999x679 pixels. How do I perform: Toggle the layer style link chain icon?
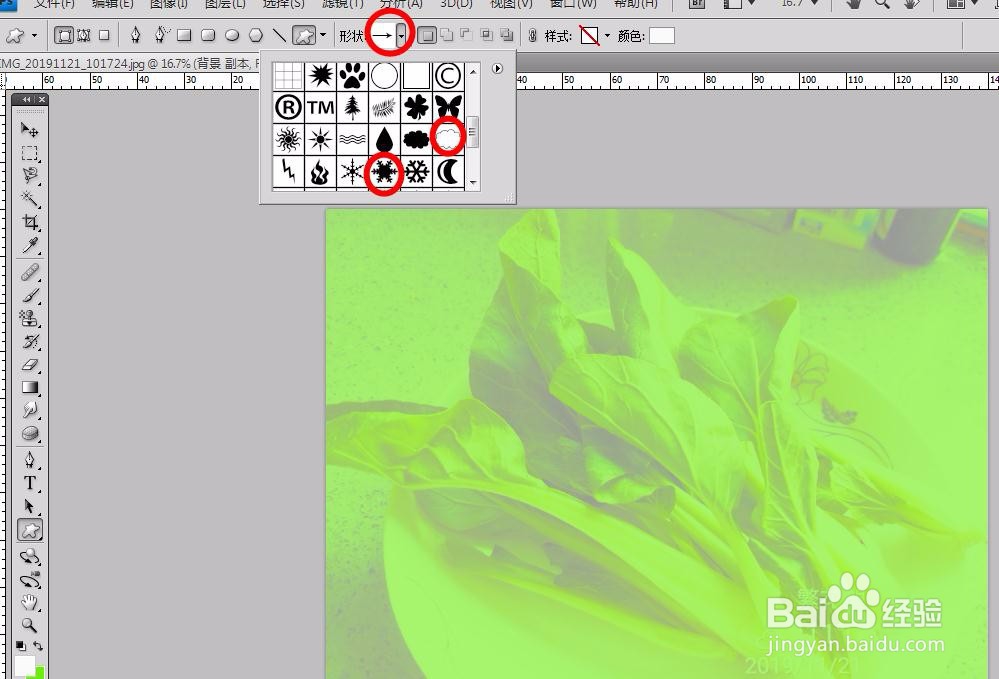[533, 36]
